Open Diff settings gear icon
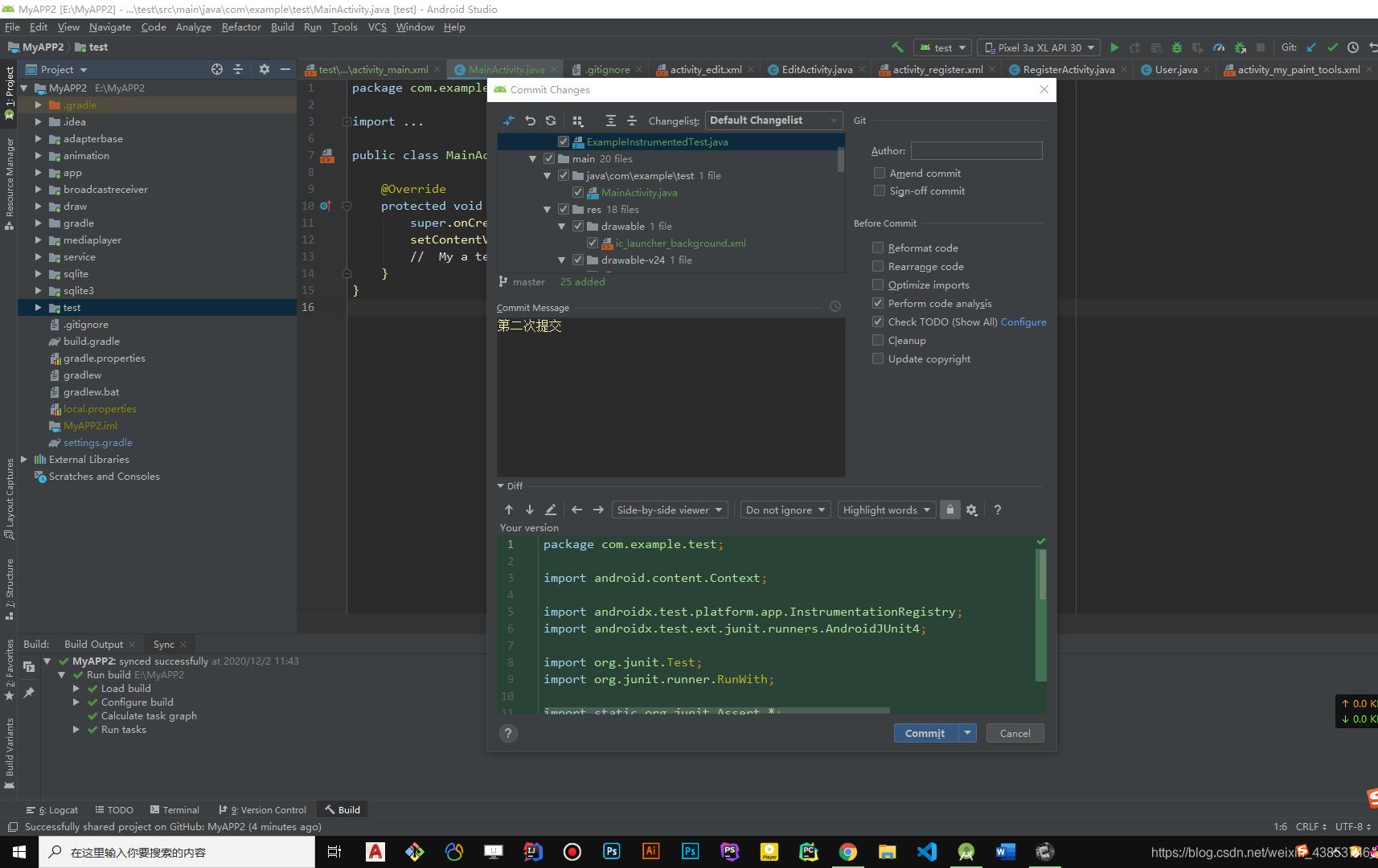The height and width of the screenshot is (868, 1378). click(972, 510)
